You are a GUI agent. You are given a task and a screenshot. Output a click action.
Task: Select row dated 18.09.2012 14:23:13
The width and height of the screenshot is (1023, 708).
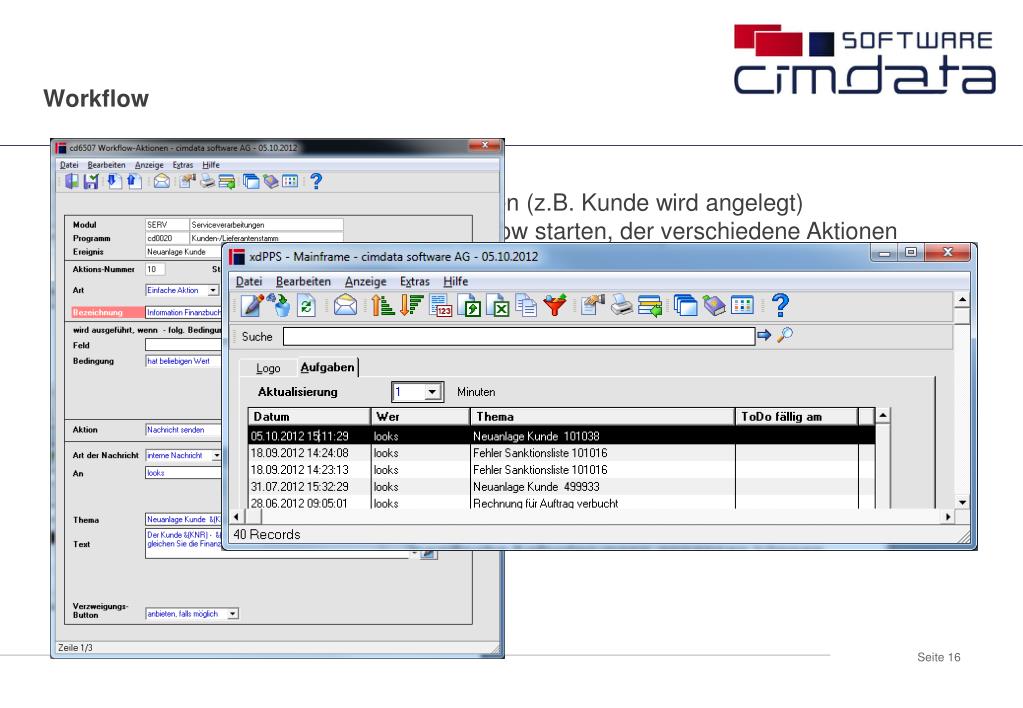(x=562, y=470)
